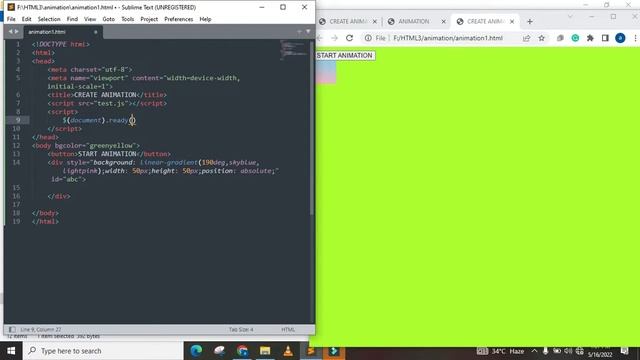Open the Tools menu
The height and width of the screenshot is (360, 640).
[127, 19]
